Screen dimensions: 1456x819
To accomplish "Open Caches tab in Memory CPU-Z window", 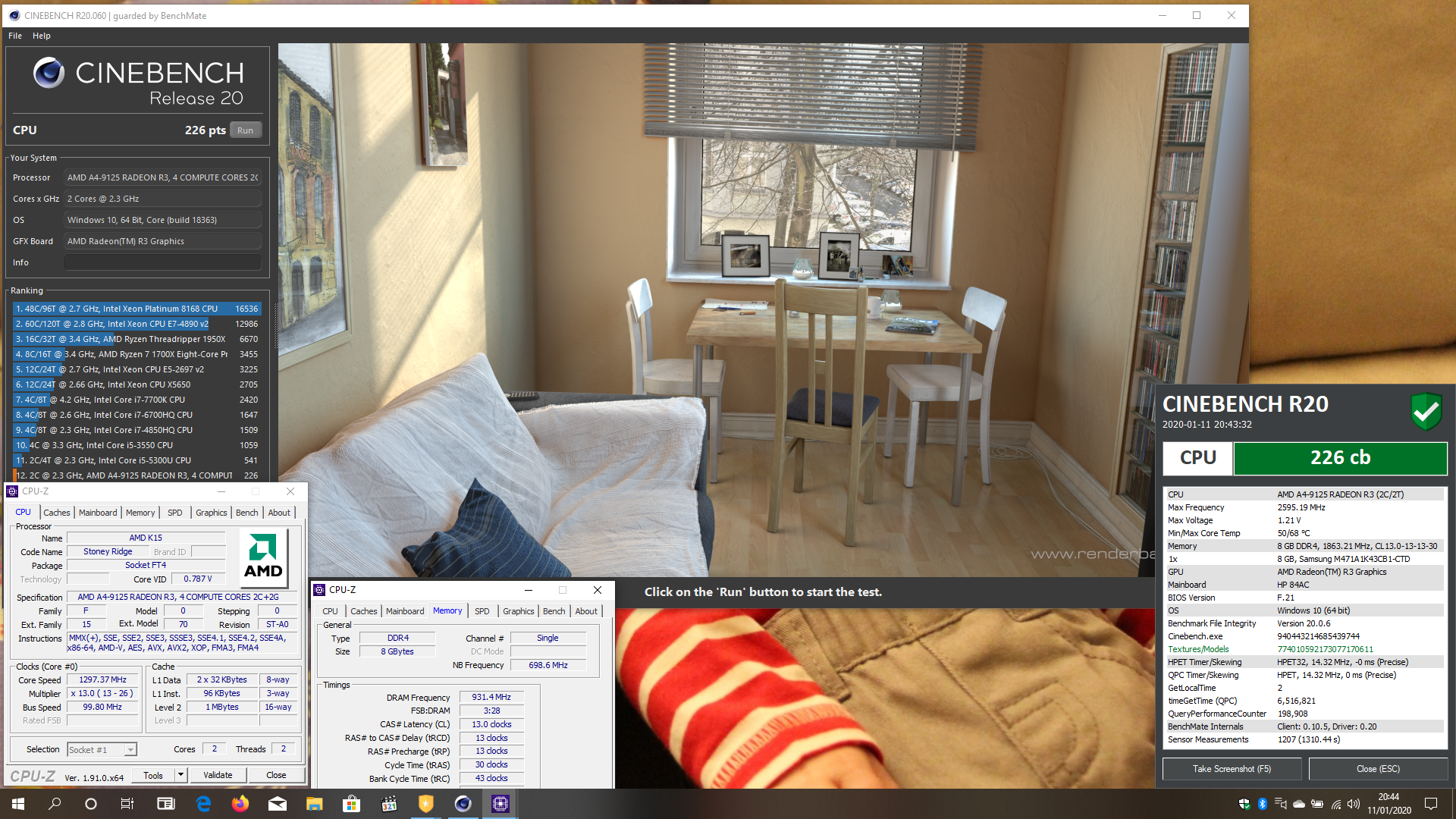I will click(364, 611).
